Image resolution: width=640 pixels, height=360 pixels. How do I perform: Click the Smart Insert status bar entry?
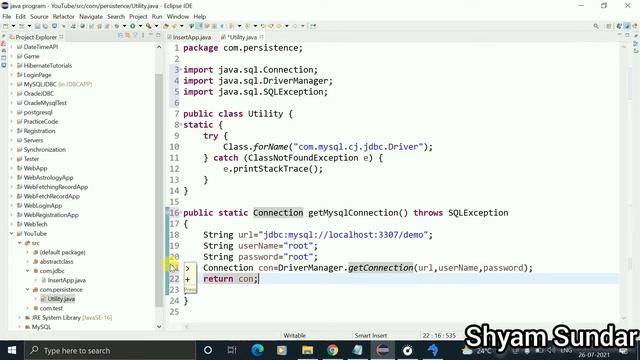[370, 336]
